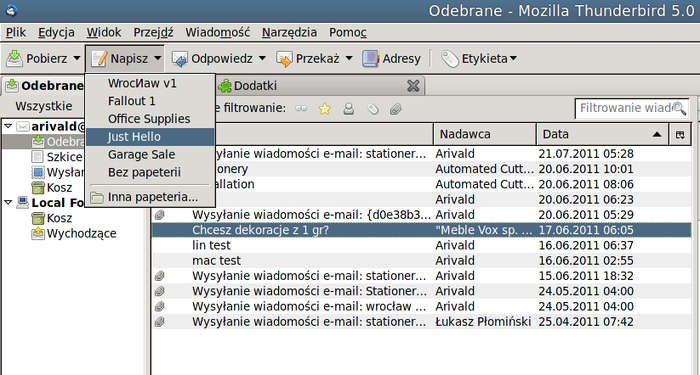Open the Plik menu
The width and height of the screenshot is (700, 375).
click(16, 32)
